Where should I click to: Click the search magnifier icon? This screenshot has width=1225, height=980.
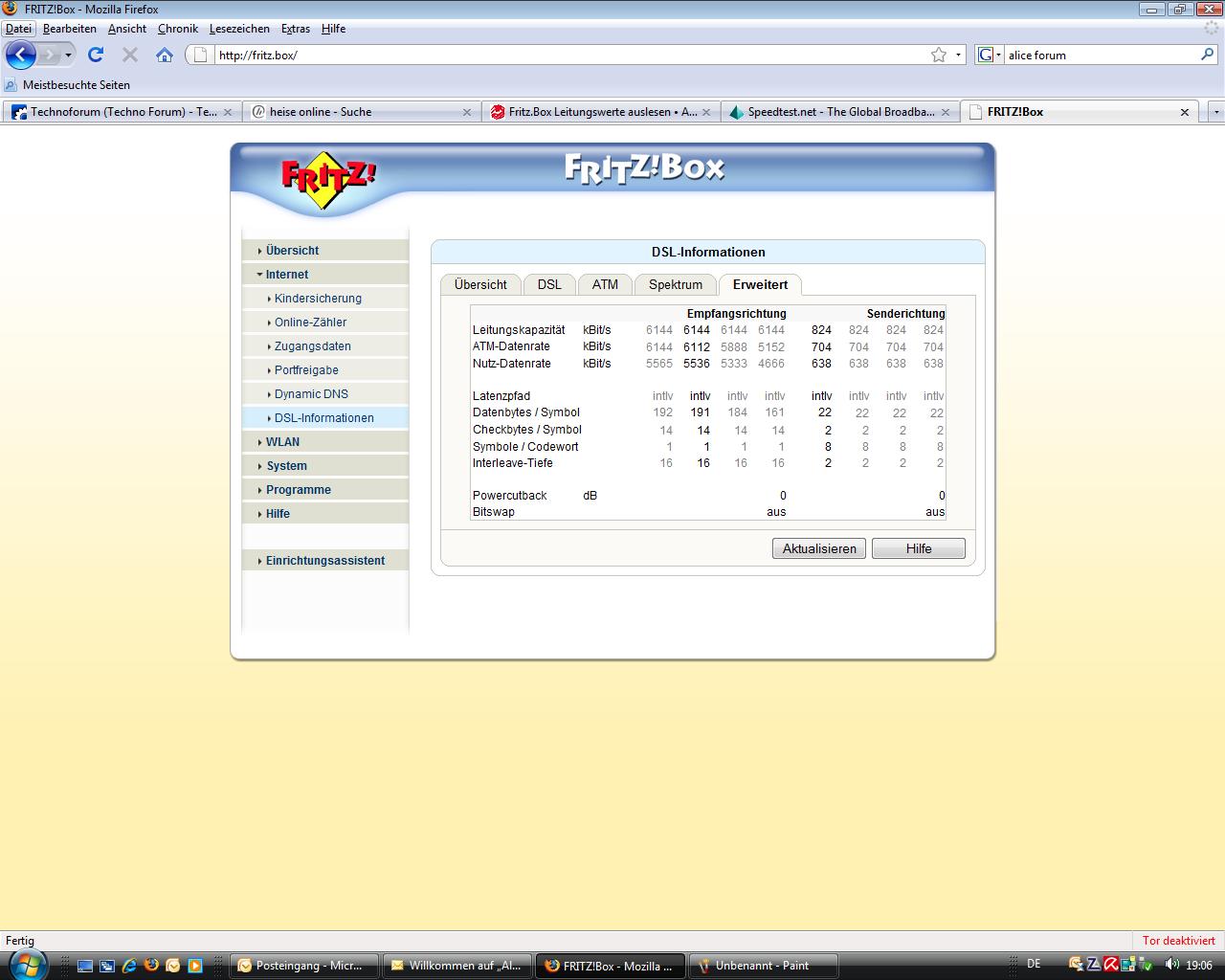[1207, 55]
